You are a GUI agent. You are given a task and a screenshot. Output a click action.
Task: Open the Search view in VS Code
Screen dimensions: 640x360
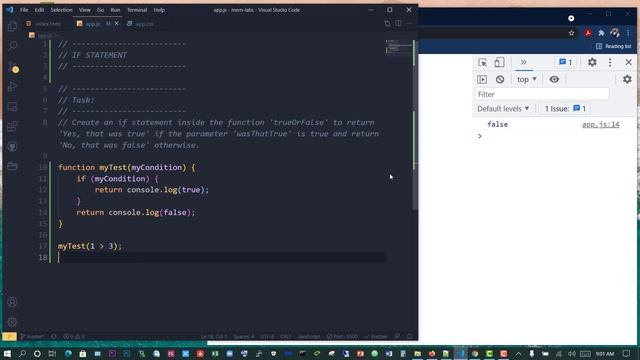coord(12,46)
